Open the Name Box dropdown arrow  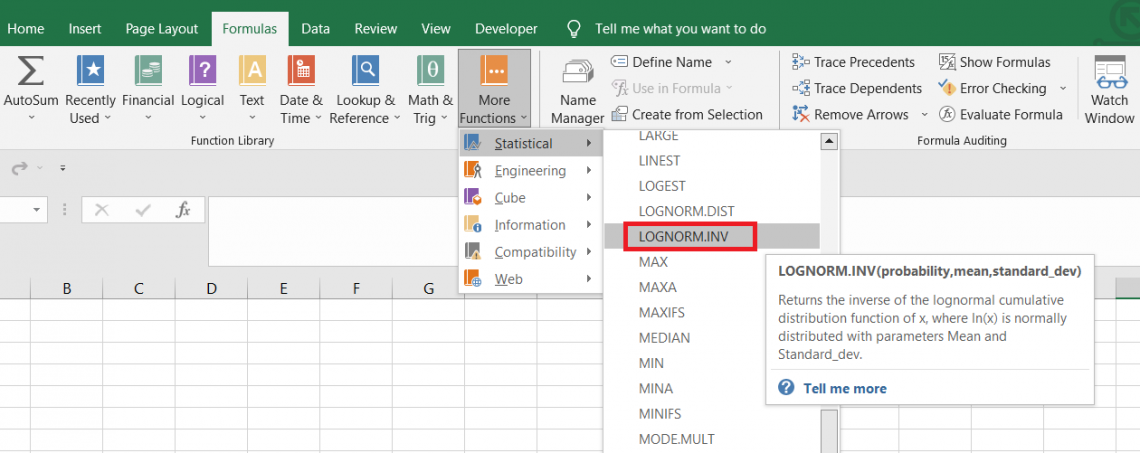pyautogui.click(x=38, y=210)
